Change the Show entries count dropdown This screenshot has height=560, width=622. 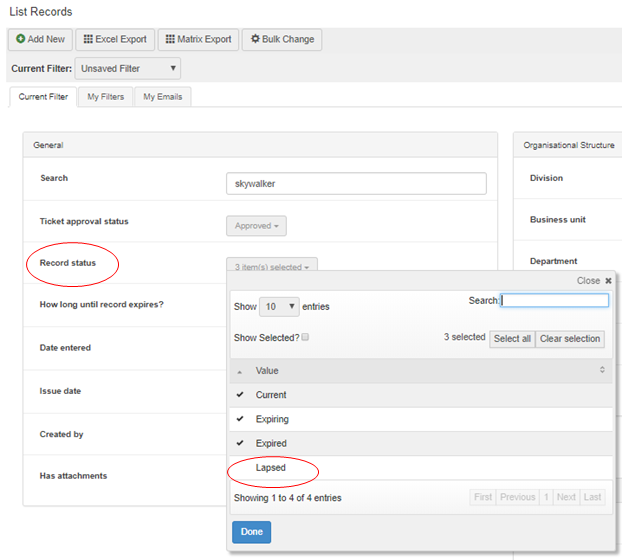279,307
